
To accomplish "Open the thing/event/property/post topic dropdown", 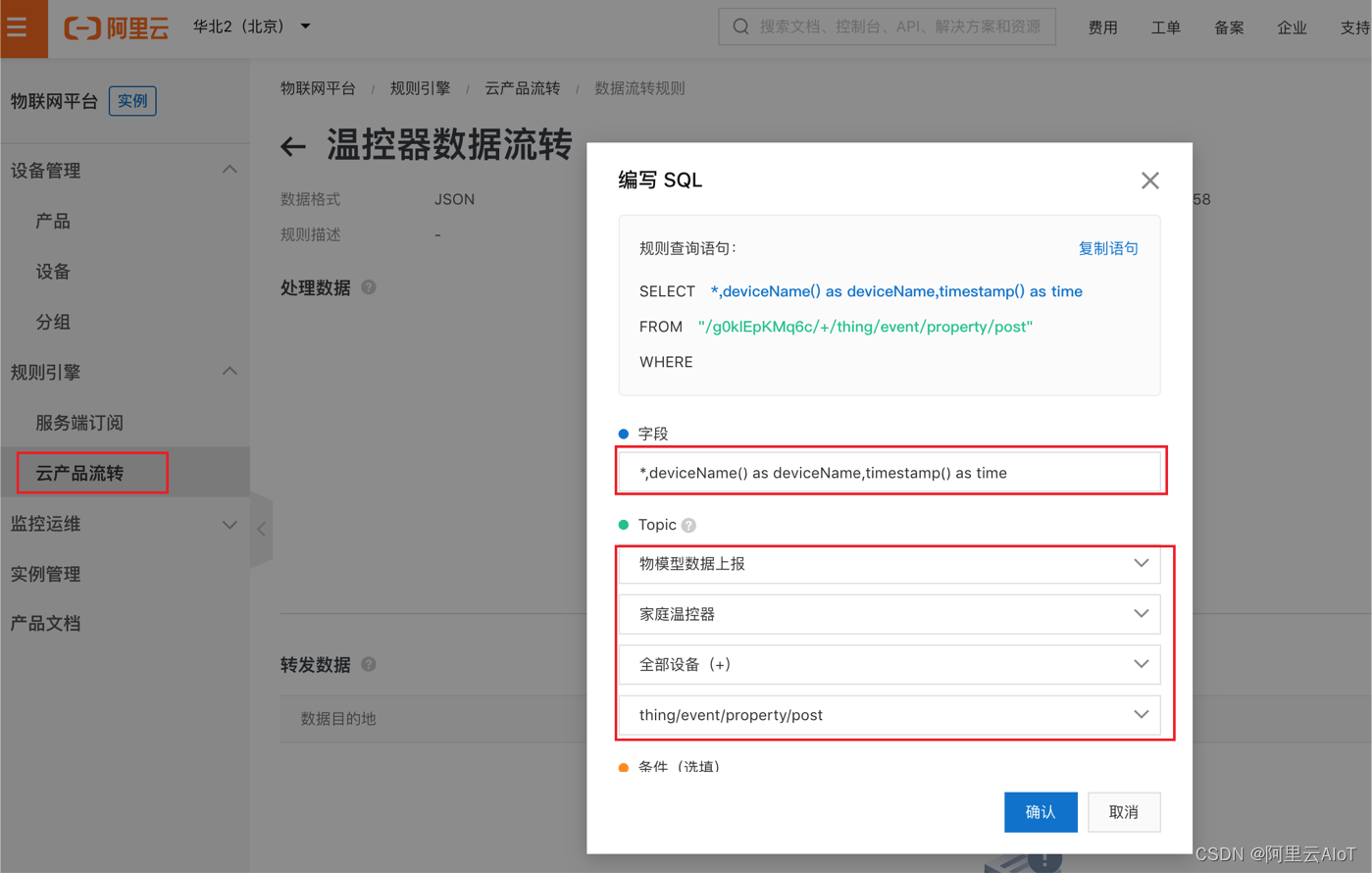I will [x=889, y=715].
